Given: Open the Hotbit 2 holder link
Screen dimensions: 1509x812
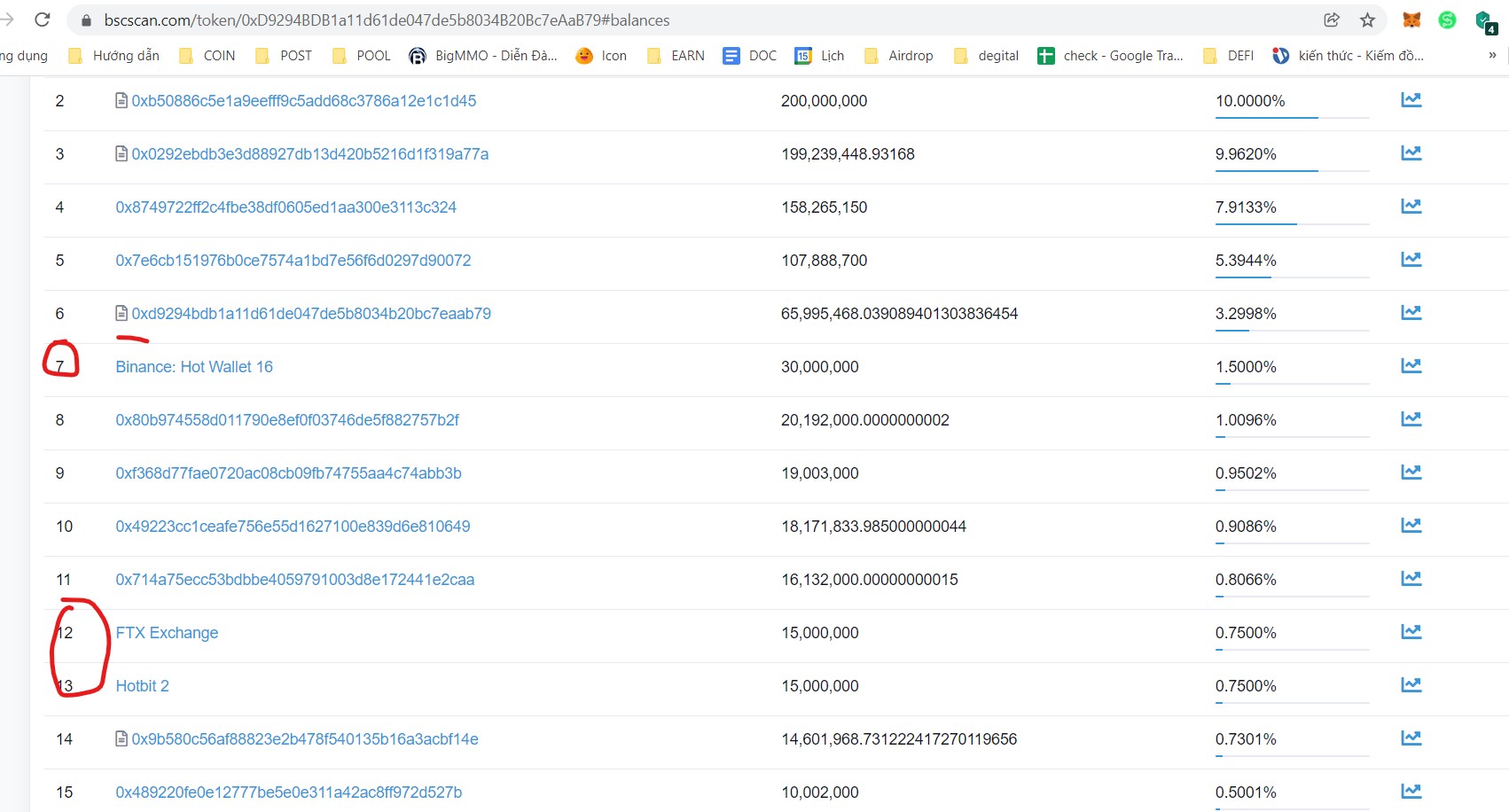Looking at the screenshot, I should tap(142, 686).
